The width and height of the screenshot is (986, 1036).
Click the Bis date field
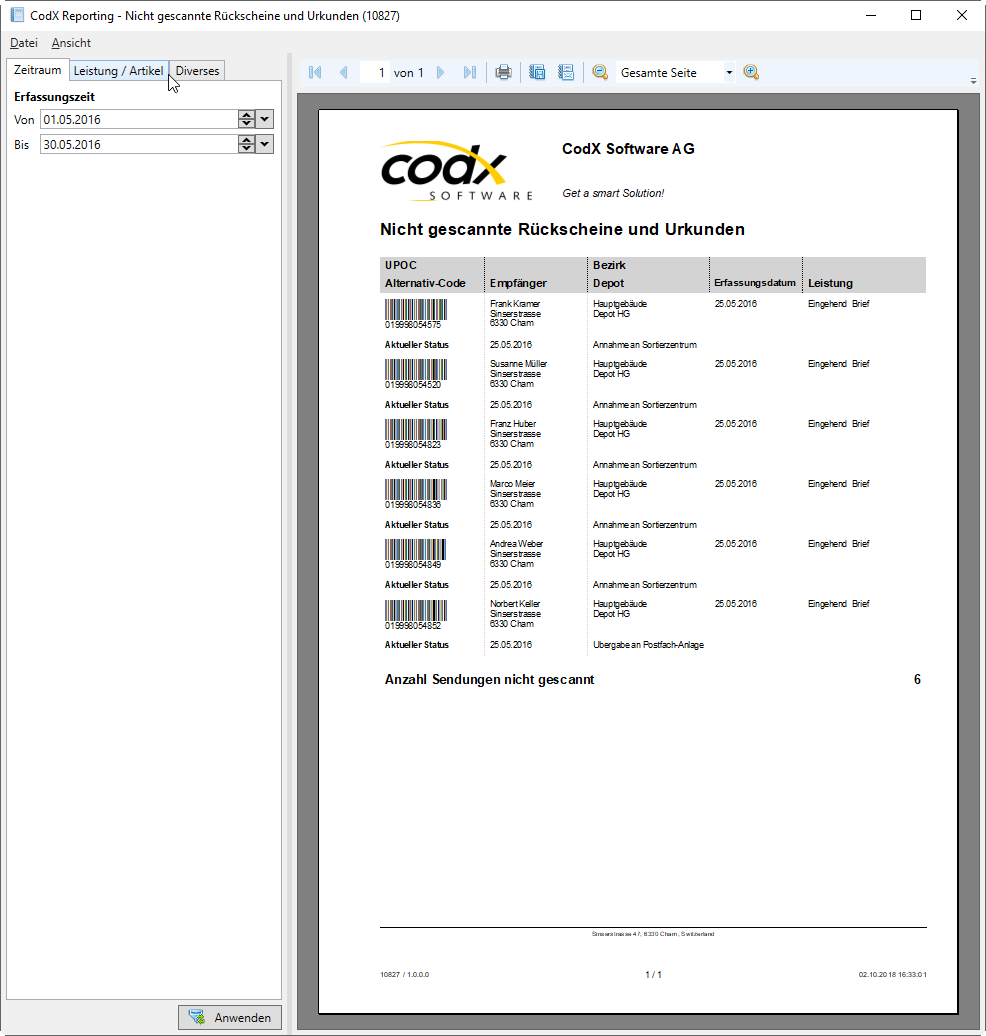139,145
